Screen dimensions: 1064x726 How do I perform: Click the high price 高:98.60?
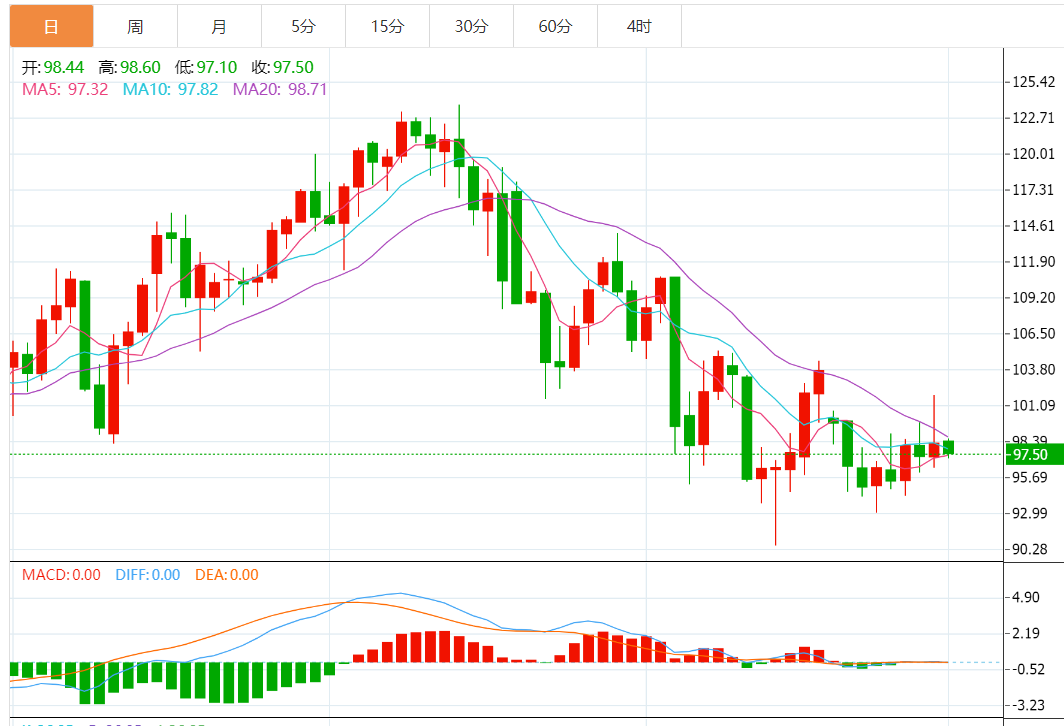pos(130,67)
